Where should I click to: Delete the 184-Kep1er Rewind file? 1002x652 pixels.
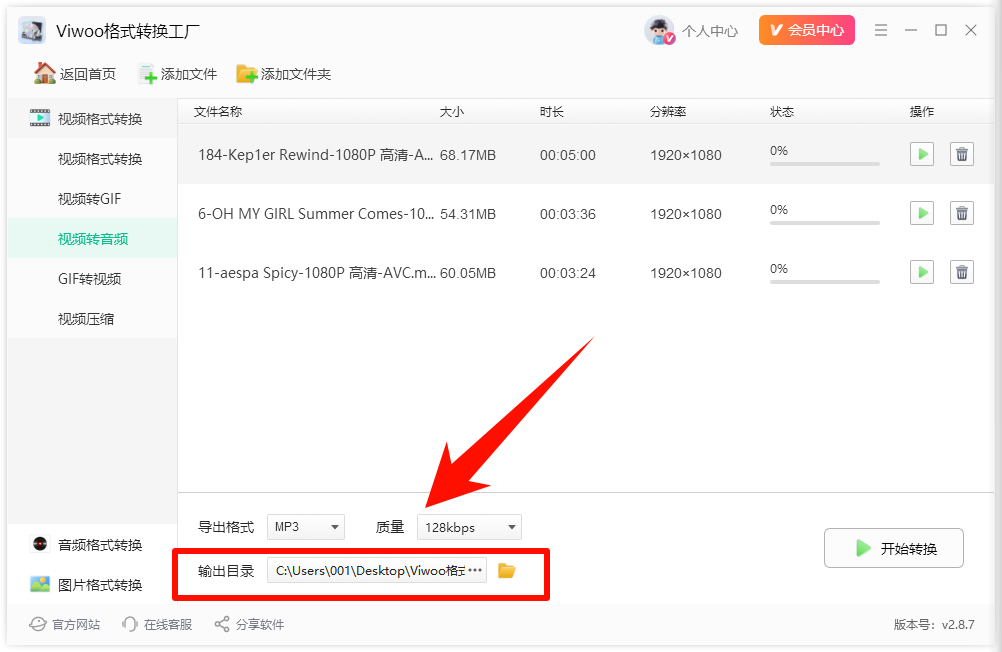[x=961, y=154]
